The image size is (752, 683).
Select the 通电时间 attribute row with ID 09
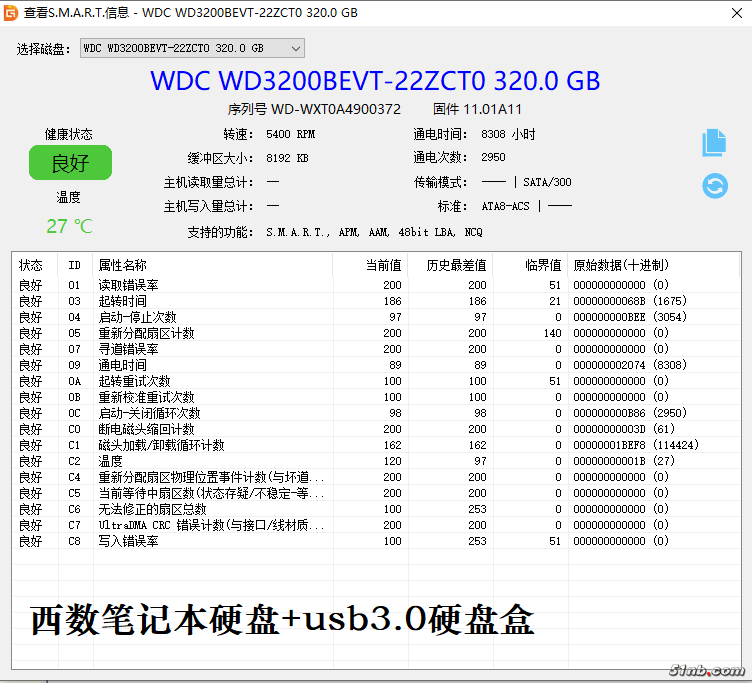coord(376,365)
